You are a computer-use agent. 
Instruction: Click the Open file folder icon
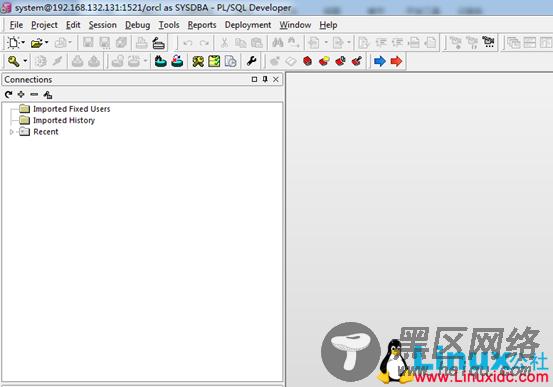(x=36, y=43)
